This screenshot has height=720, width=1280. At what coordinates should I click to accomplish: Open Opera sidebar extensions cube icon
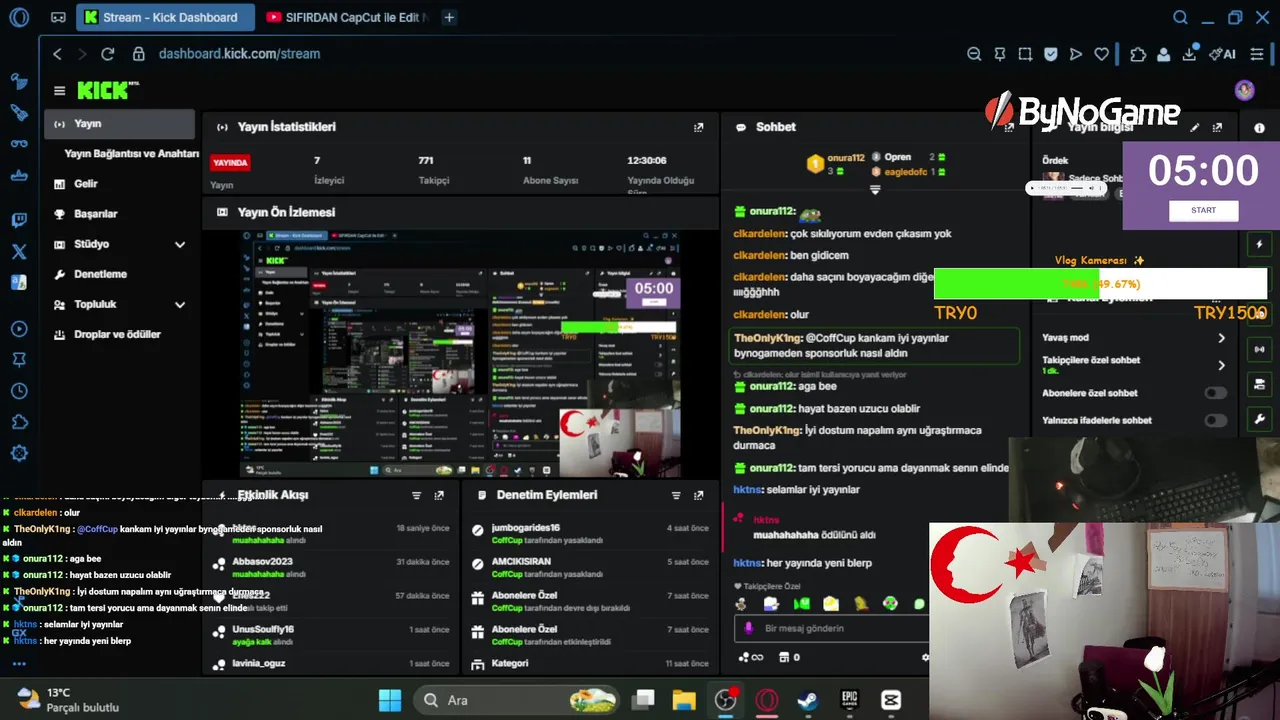[18, 422]
